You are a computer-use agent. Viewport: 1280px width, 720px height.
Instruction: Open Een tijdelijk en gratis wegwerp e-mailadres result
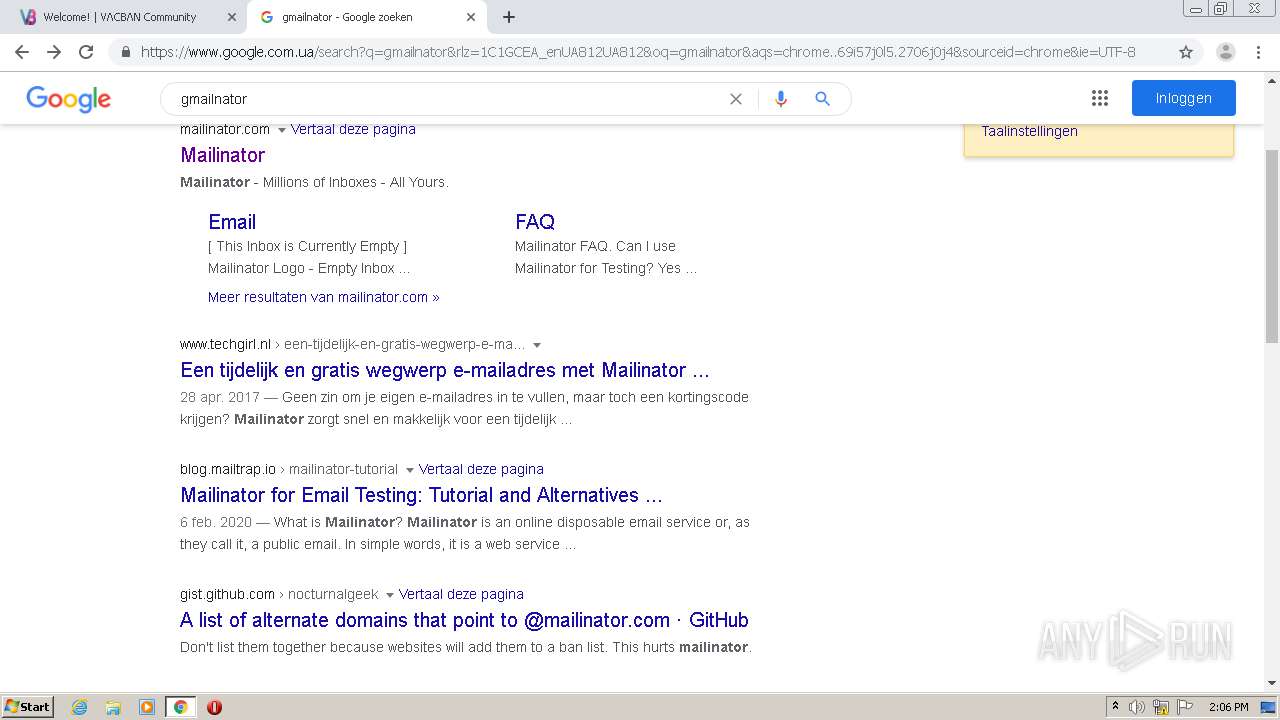(445, 370)
